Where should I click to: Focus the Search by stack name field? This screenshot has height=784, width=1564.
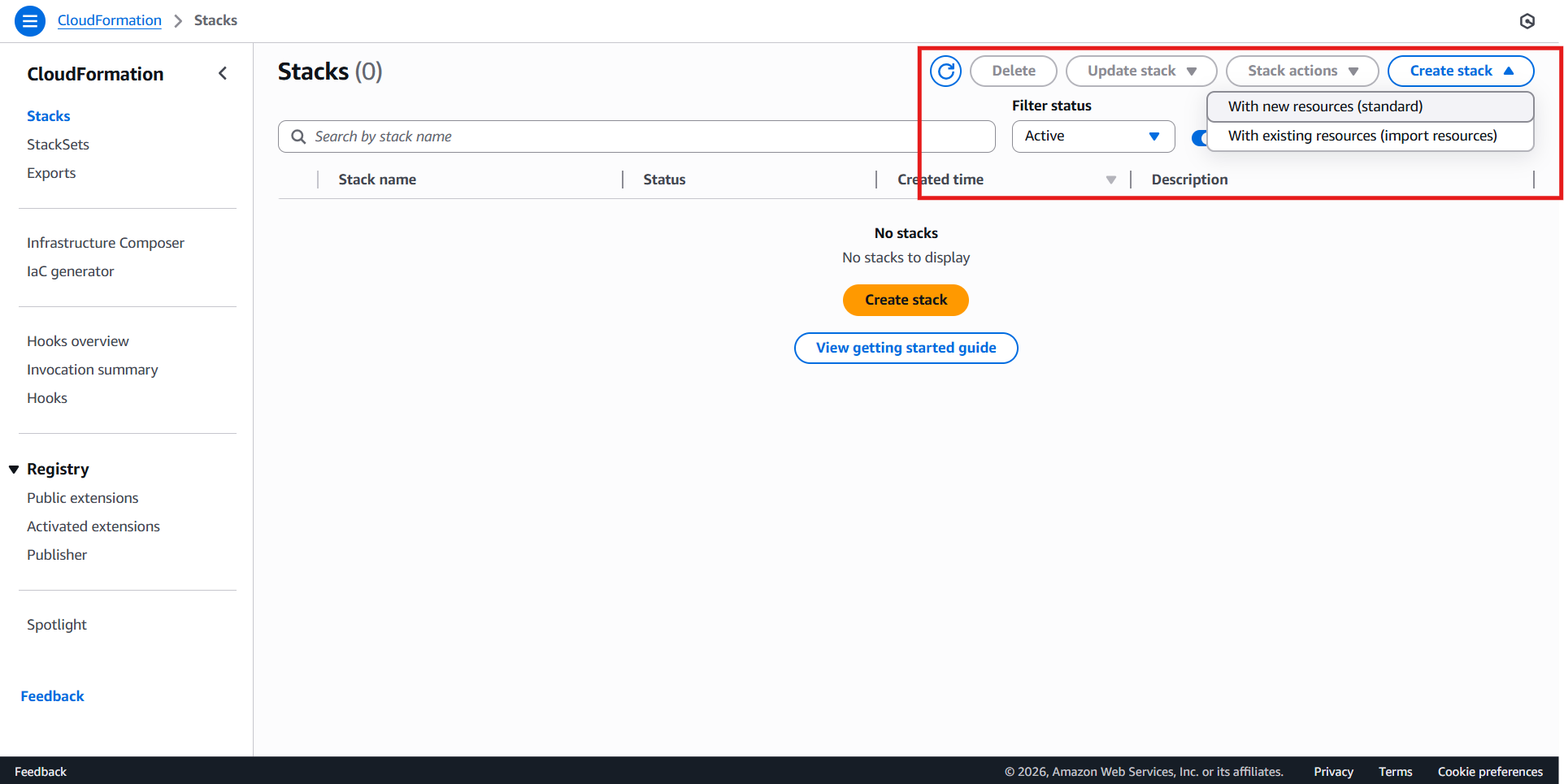tap(636, 136)
